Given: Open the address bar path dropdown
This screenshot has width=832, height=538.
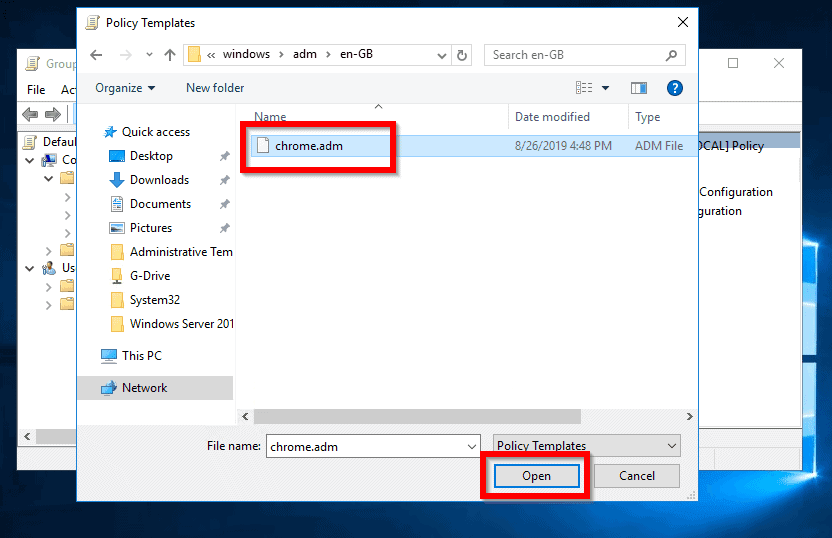Looking at the screenshot, I should pyautogui.click(x=441, y=55).
